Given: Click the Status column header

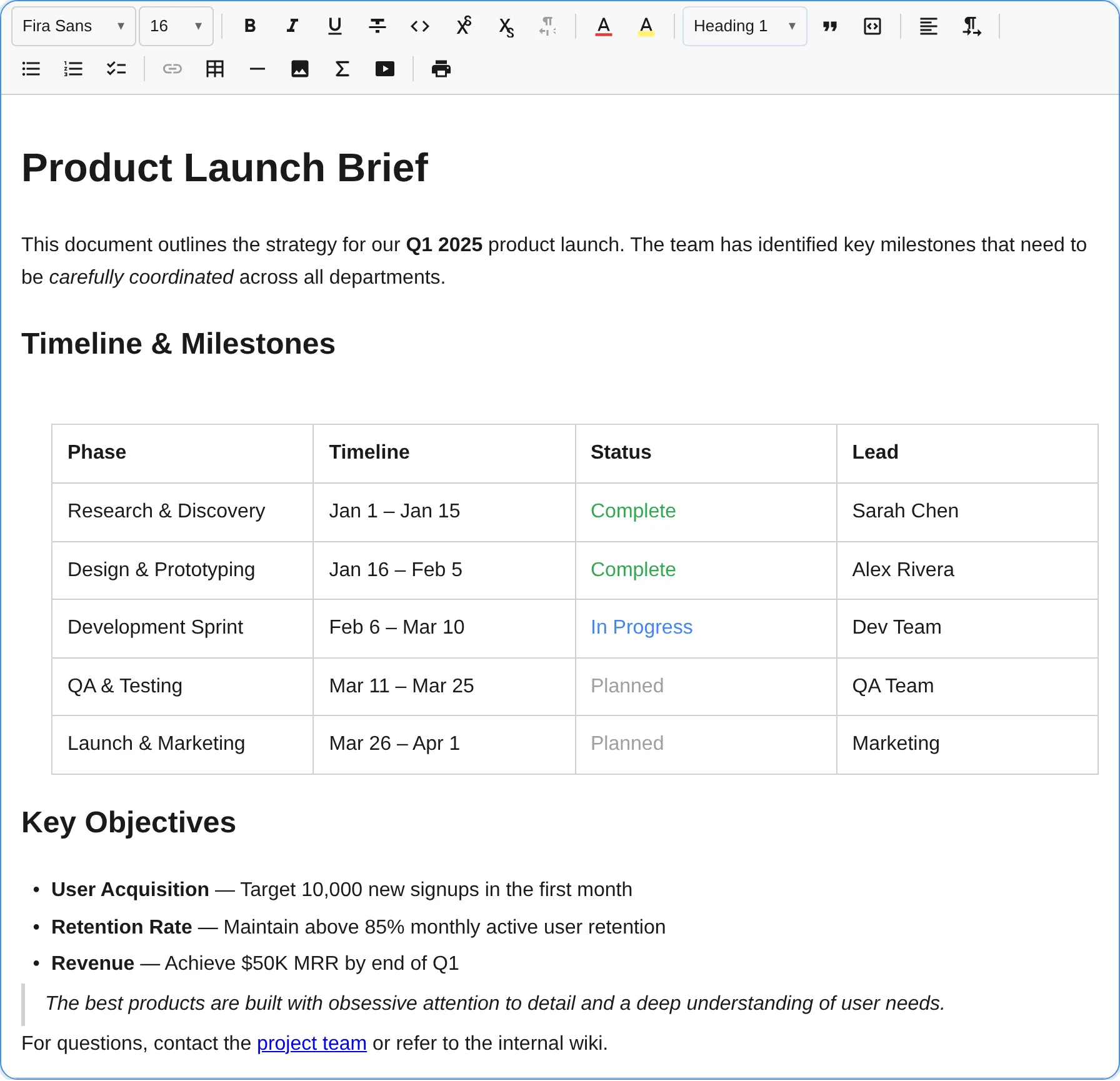Looking at the screenshot, I should (x=706, y=452).
